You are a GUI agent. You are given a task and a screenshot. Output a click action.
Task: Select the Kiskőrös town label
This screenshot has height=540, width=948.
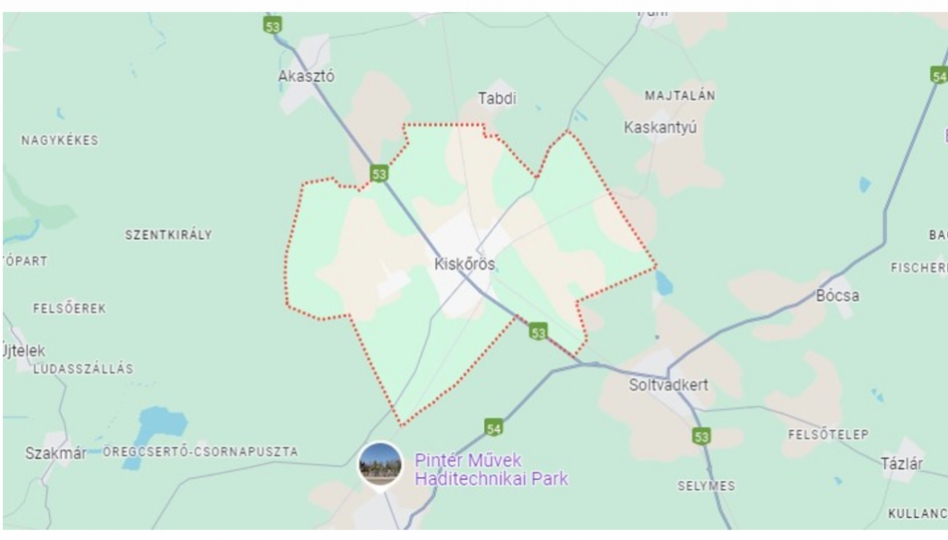(x=464, y=264)
